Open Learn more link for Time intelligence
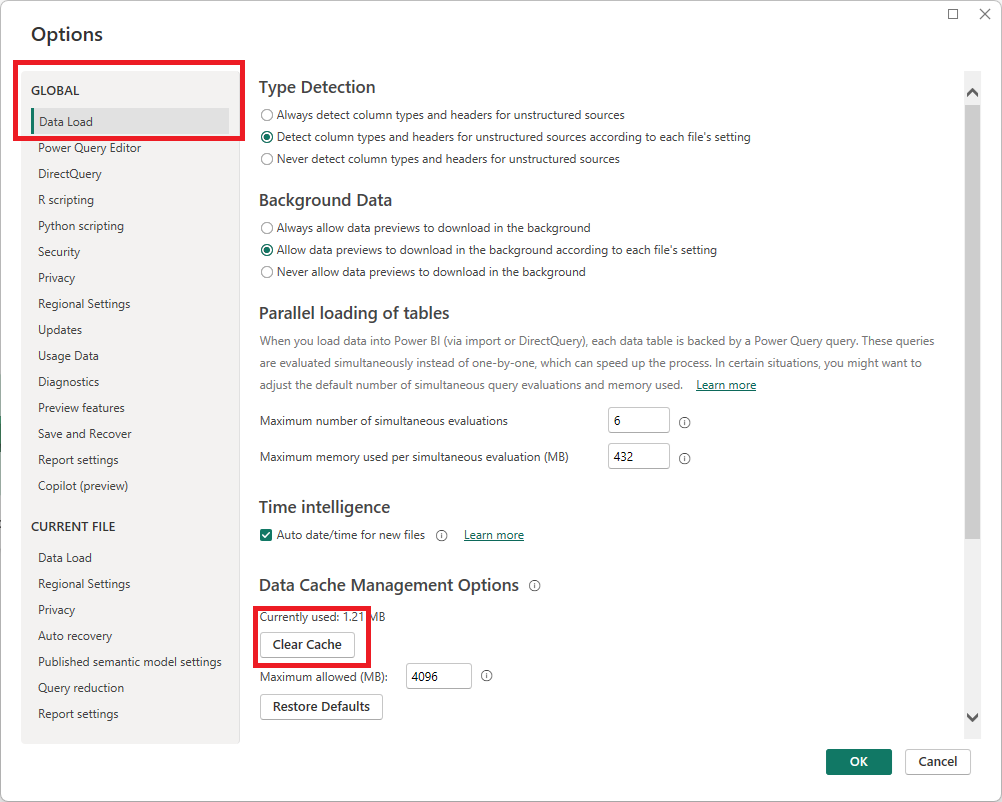This screenshot has width=1002, height=802. 493,535
